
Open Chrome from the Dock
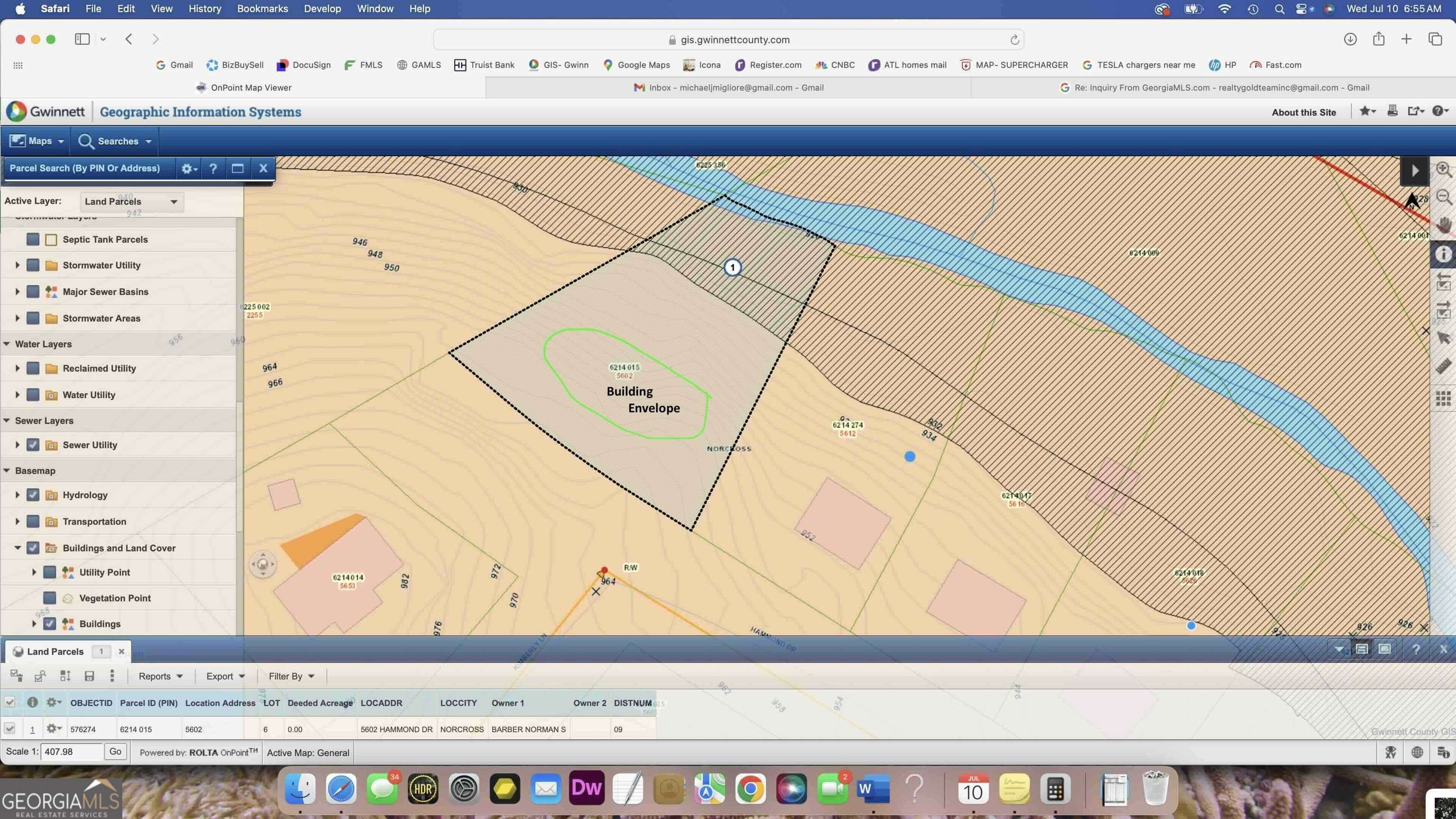pyautogui.click(x=750, y=789)
